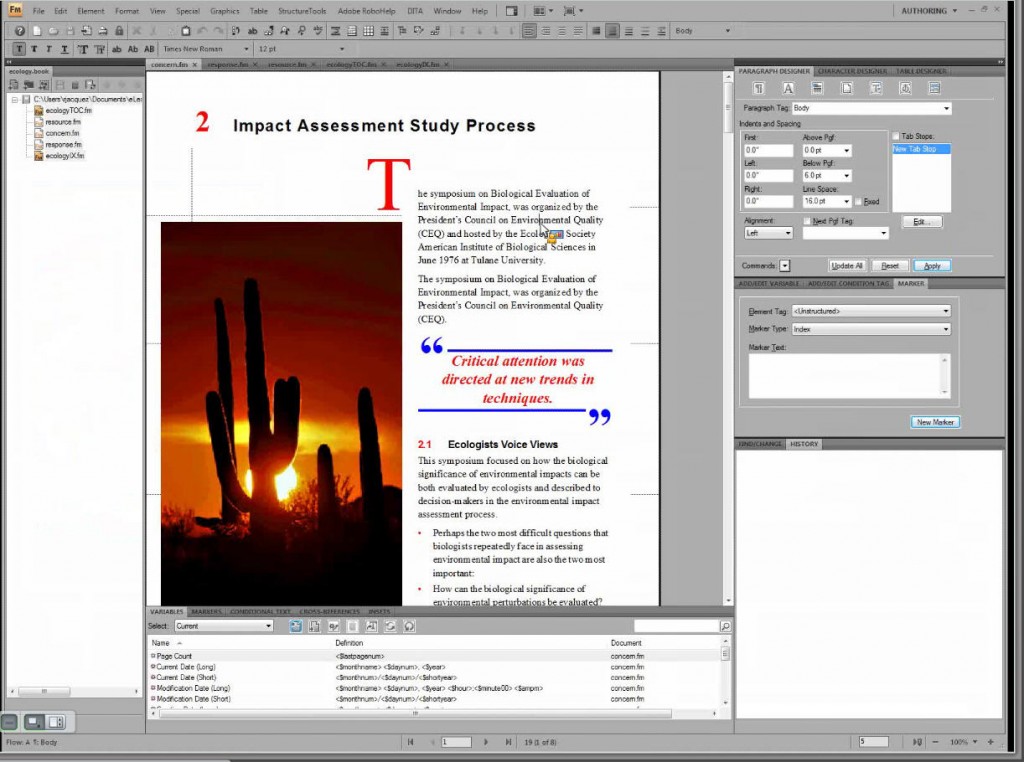Click search magnifier icon in Variables panel
The width and height of the screenshot is (1024, 762).
pos(725,626)
